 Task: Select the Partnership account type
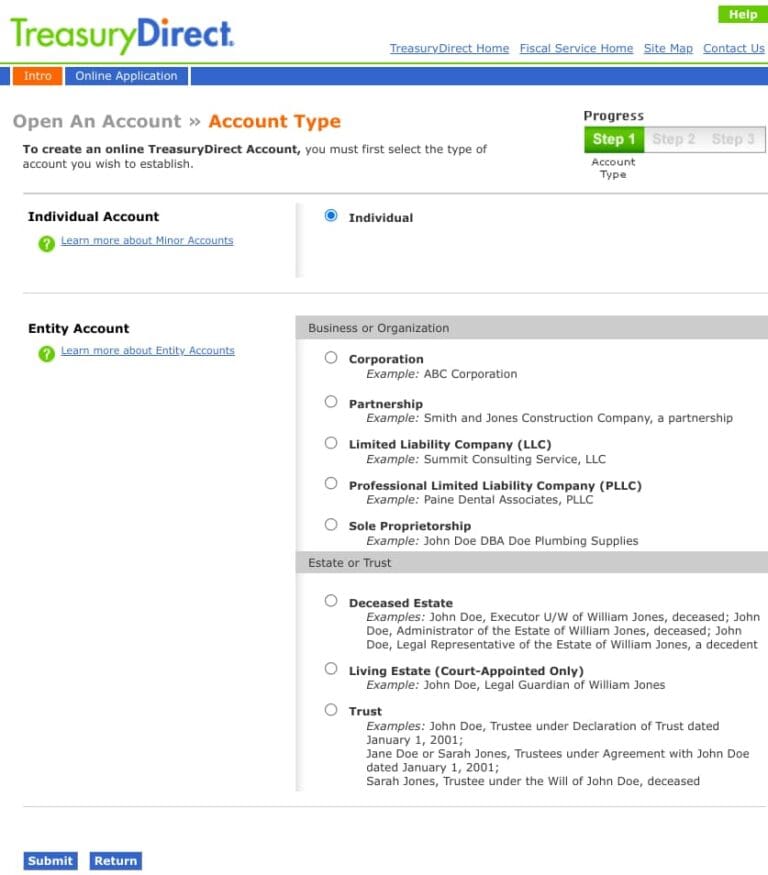tap(331, 402)
